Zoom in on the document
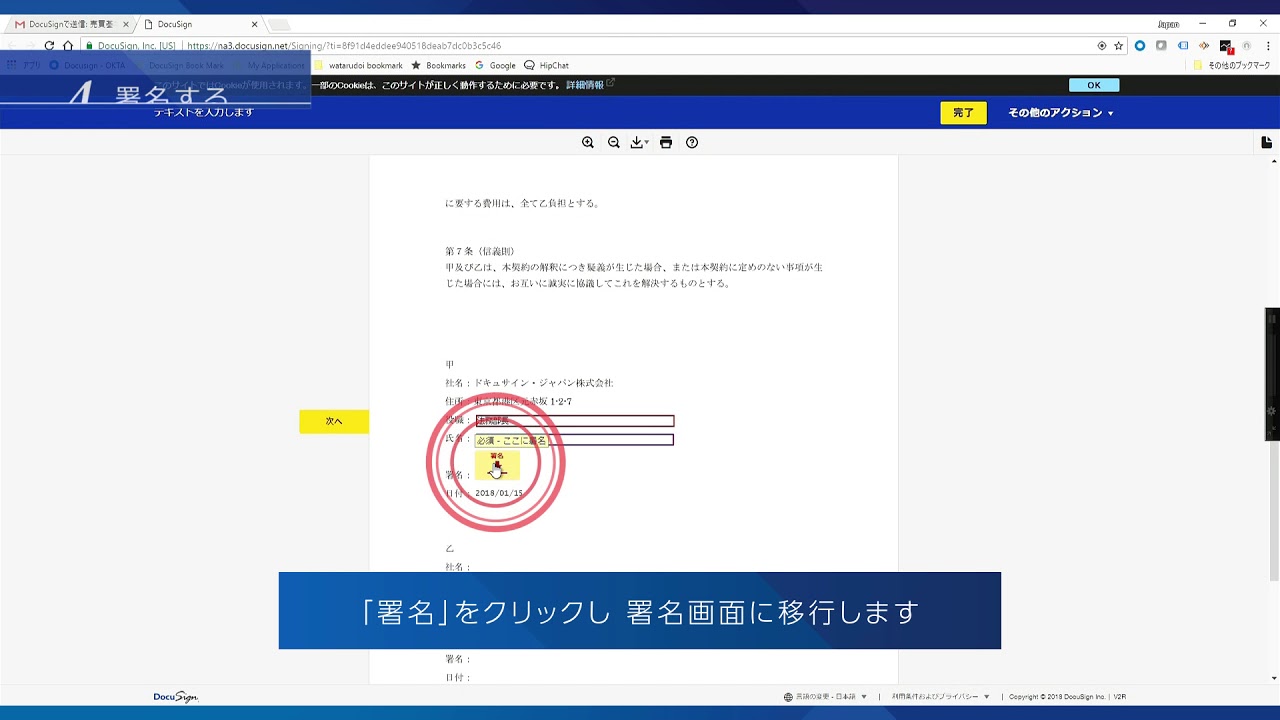Viewport: 1280px width, 720px height. (588, 142)
